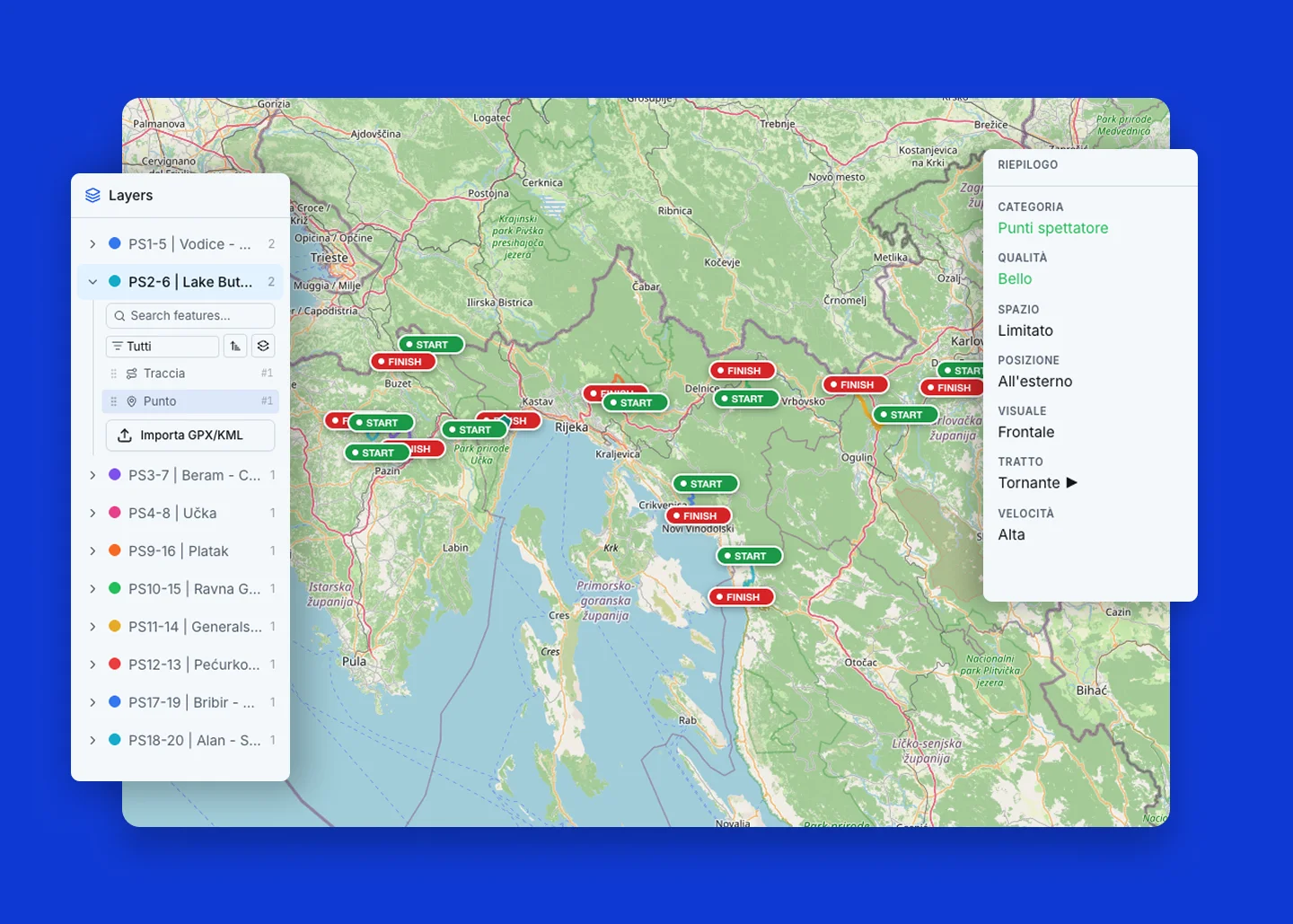Image resolution: width=1293 pixels, height=924 pixels.
Task: Click the layer stack icon button beside Tutti
Action: tap(263, 346)
